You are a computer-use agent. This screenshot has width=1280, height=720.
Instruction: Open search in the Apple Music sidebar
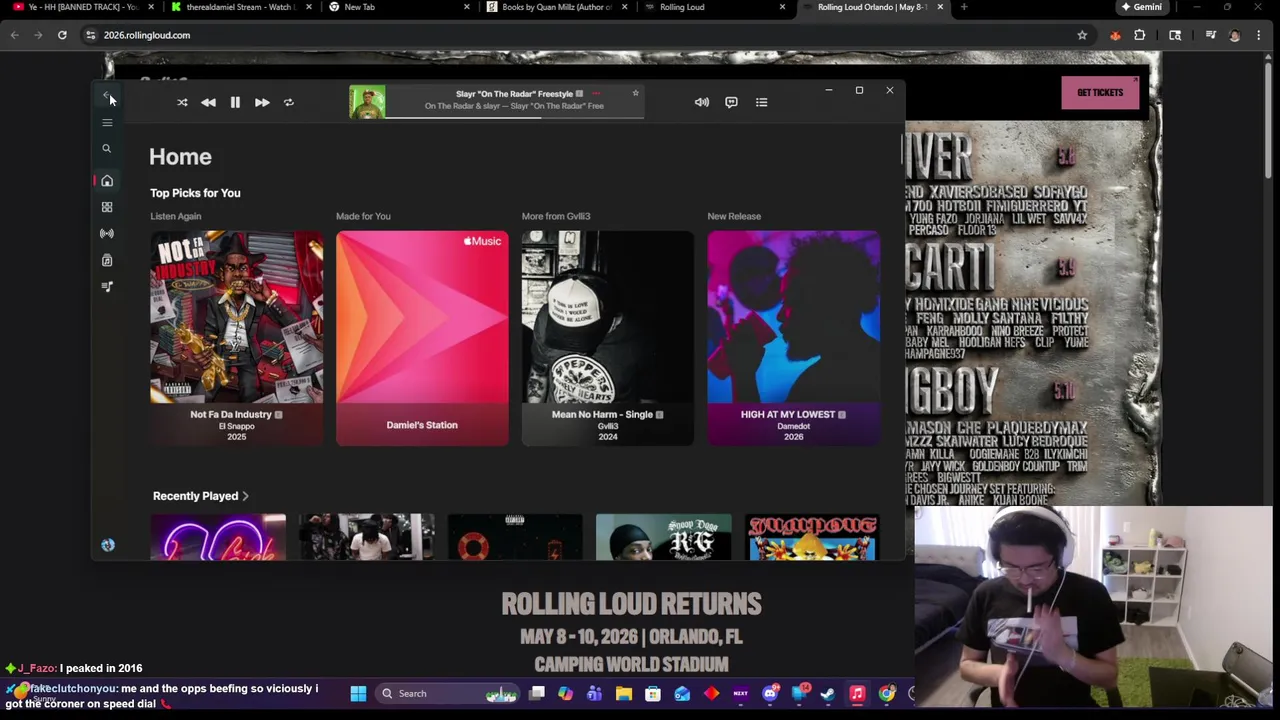[106, 148]
